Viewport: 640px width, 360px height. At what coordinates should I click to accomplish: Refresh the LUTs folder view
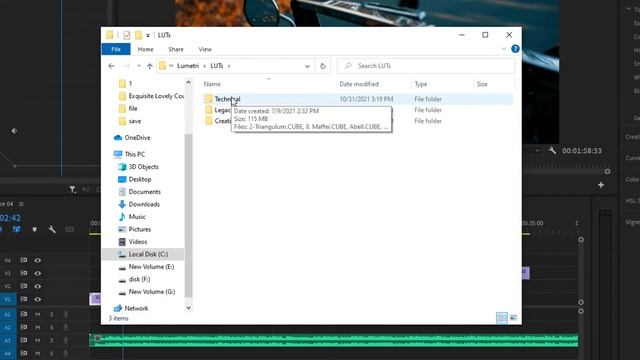(322, 66)
